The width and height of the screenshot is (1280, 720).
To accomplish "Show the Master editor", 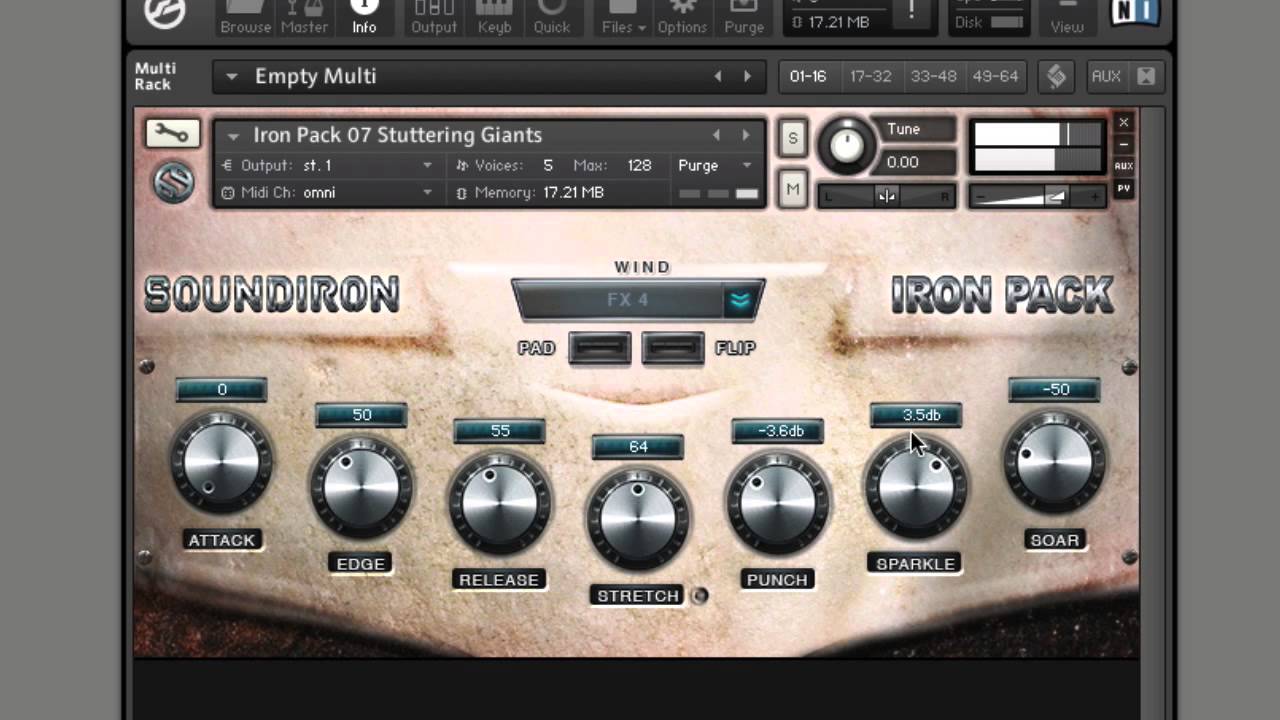I will 304,18.
